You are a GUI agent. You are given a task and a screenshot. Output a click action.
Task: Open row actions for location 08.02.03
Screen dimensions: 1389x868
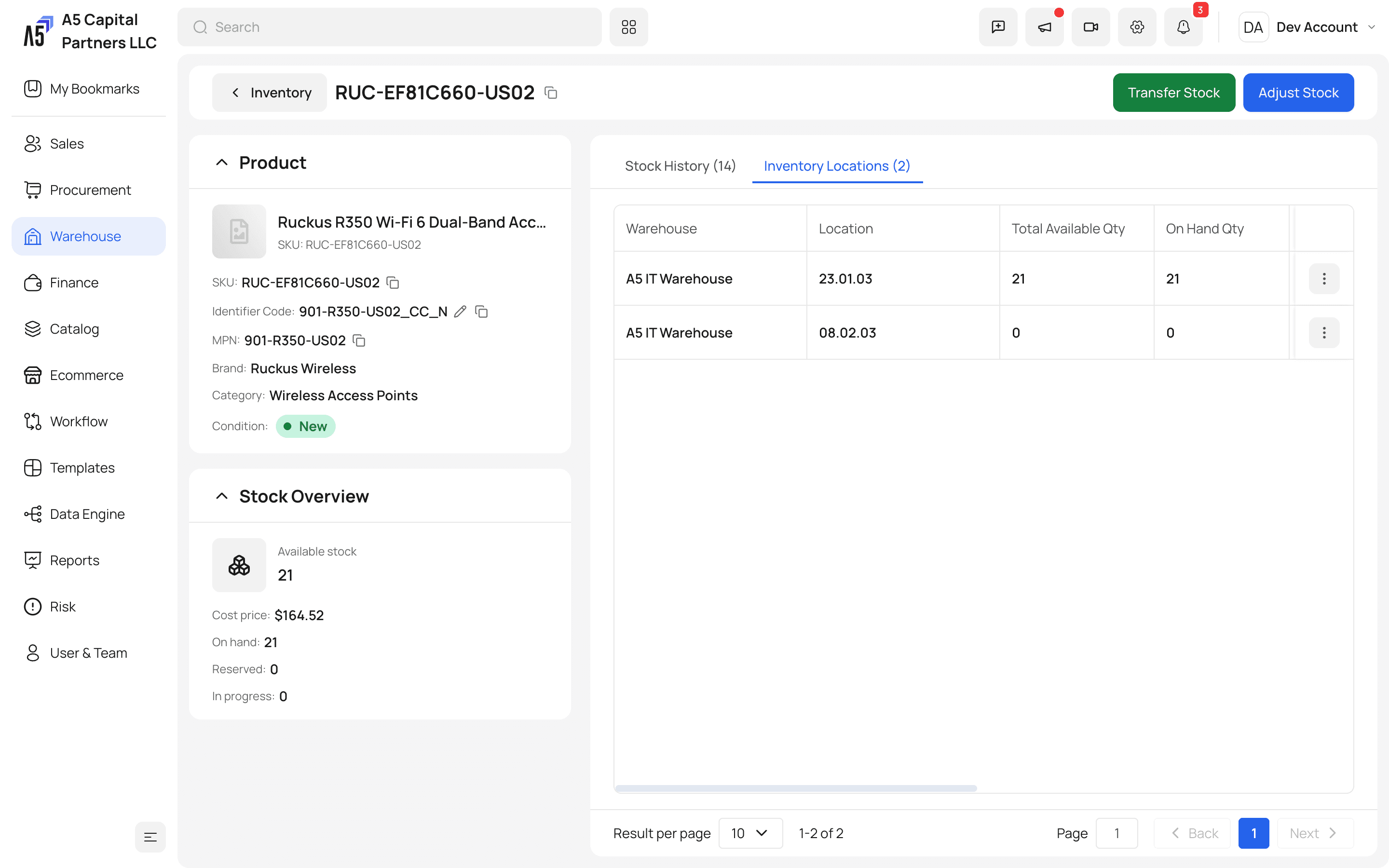[1323, 332]
